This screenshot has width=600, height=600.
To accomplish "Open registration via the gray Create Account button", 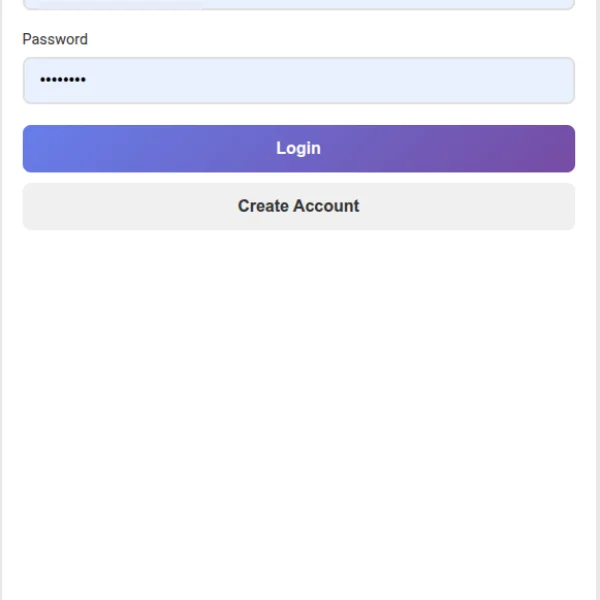I will point(298,206).
